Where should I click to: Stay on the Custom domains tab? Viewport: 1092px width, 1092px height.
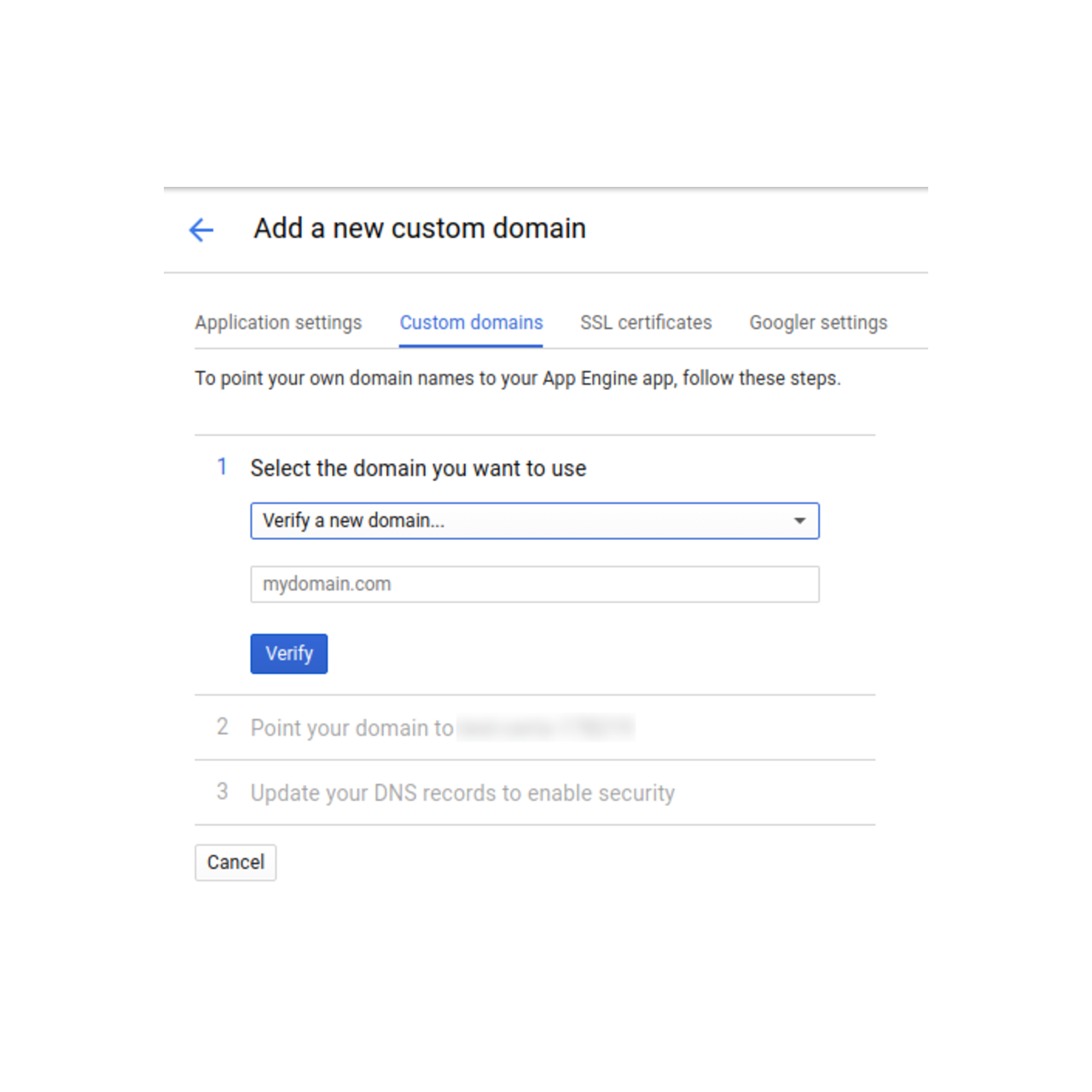(x=471, y=322)
